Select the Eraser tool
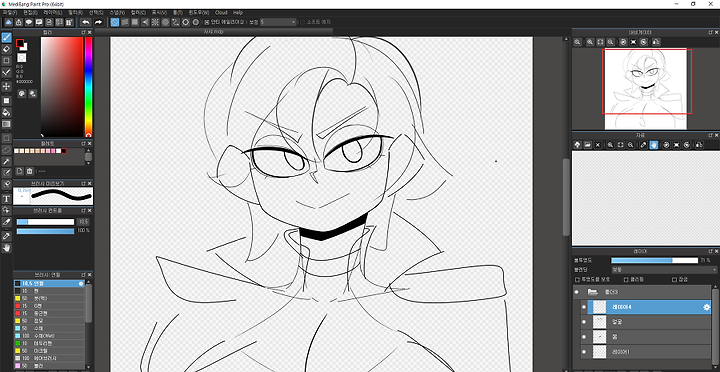Screen dimensions: 720x372 click(6, 49)
